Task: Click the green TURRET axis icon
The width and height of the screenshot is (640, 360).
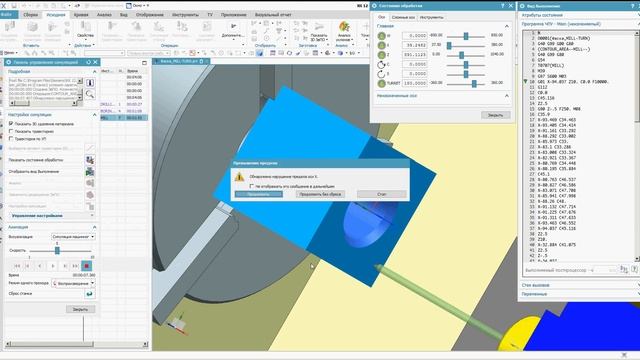Action: click(x=382, y=83)
